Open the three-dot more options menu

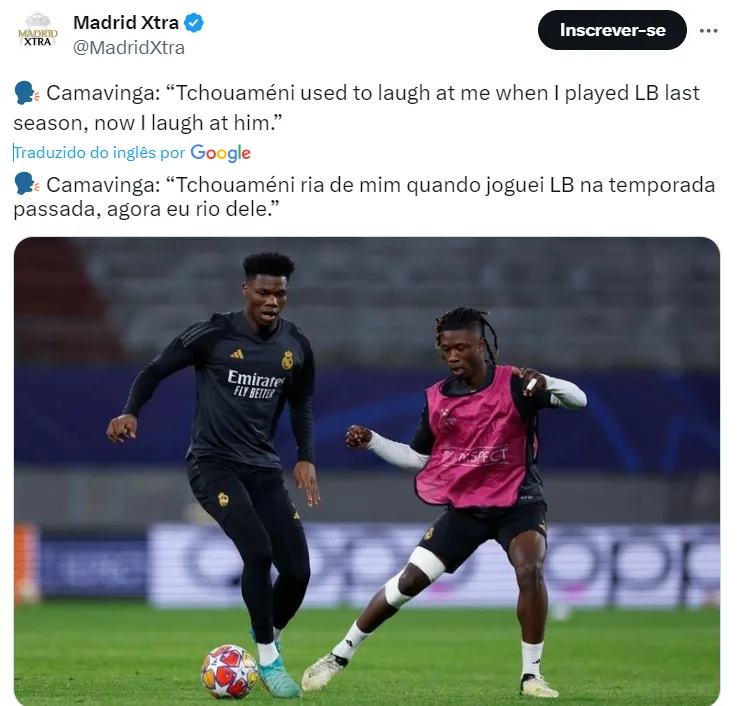pyautogui.click(x=708, y=31)
